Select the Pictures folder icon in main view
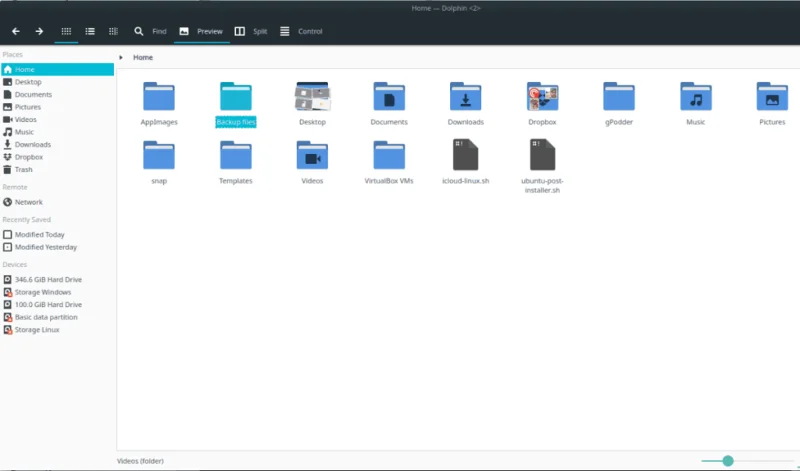800x471 pixels. [x=772, y=96]
